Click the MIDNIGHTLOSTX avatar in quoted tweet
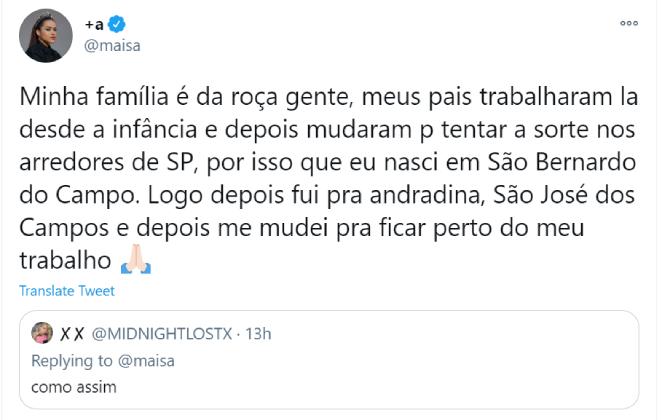The width and height of the screenshot is (662, 420). click(x=42, y=333)
